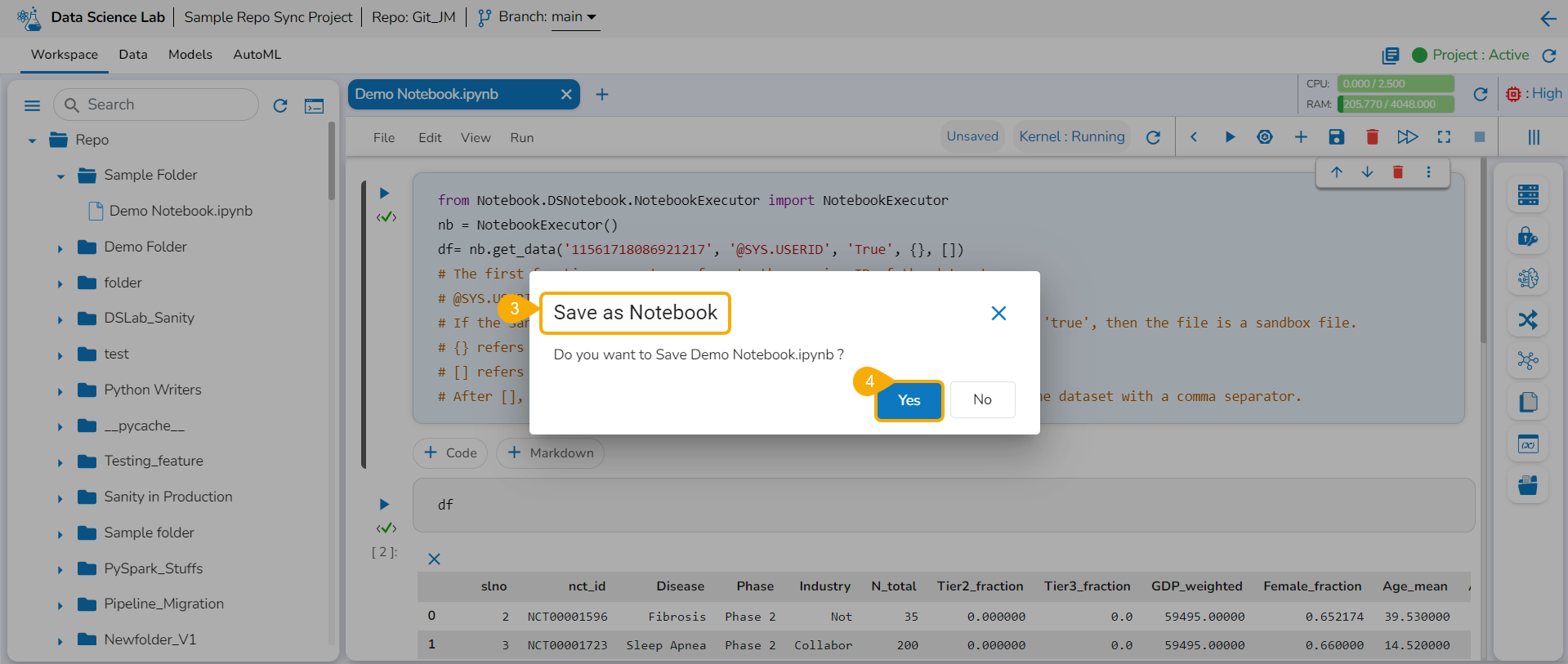Image resolution: width=1568 pixels, height=664 pixels.
Task: Click the save notebook floppy disk icon
Action: click(1336, 137)
